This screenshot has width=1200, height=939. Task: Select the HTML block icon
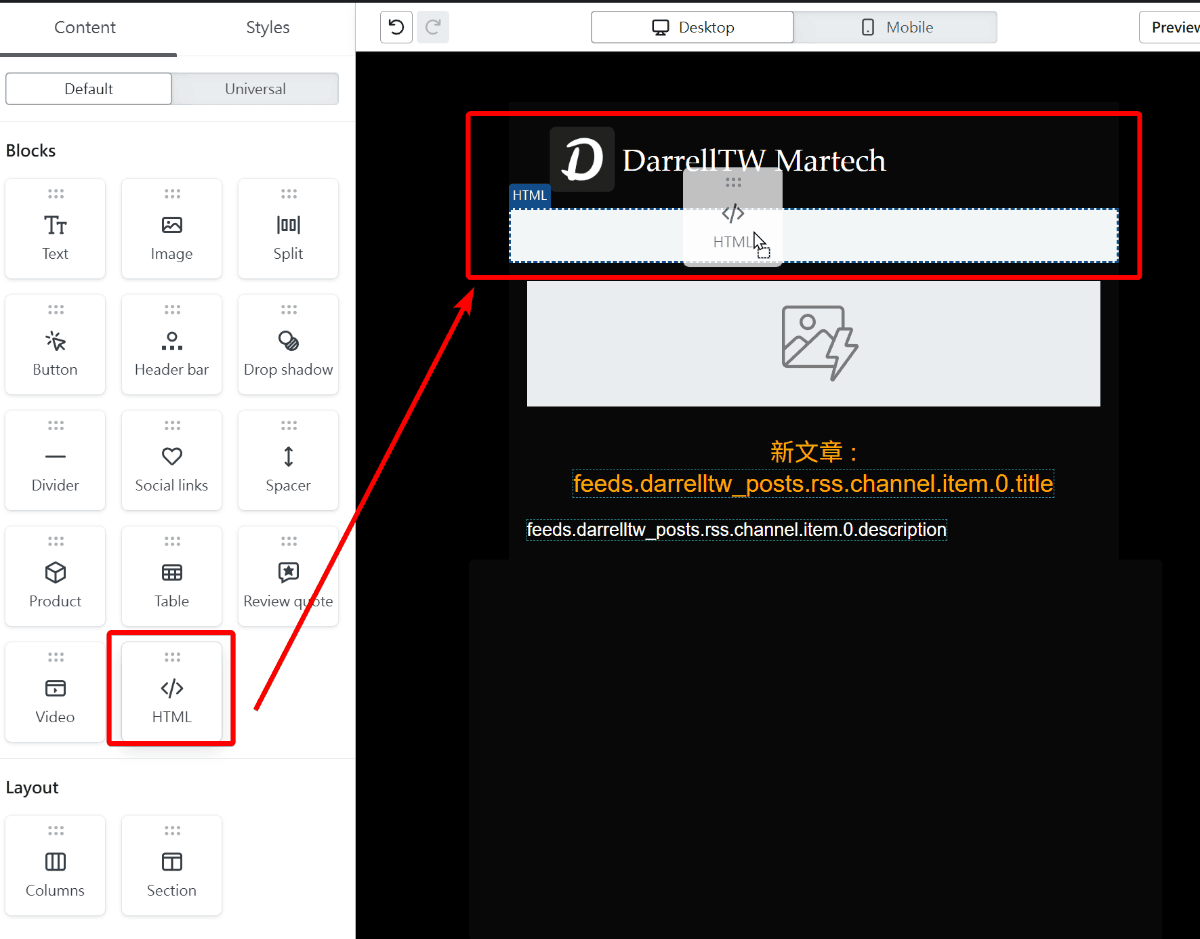(x=171, y=689)
